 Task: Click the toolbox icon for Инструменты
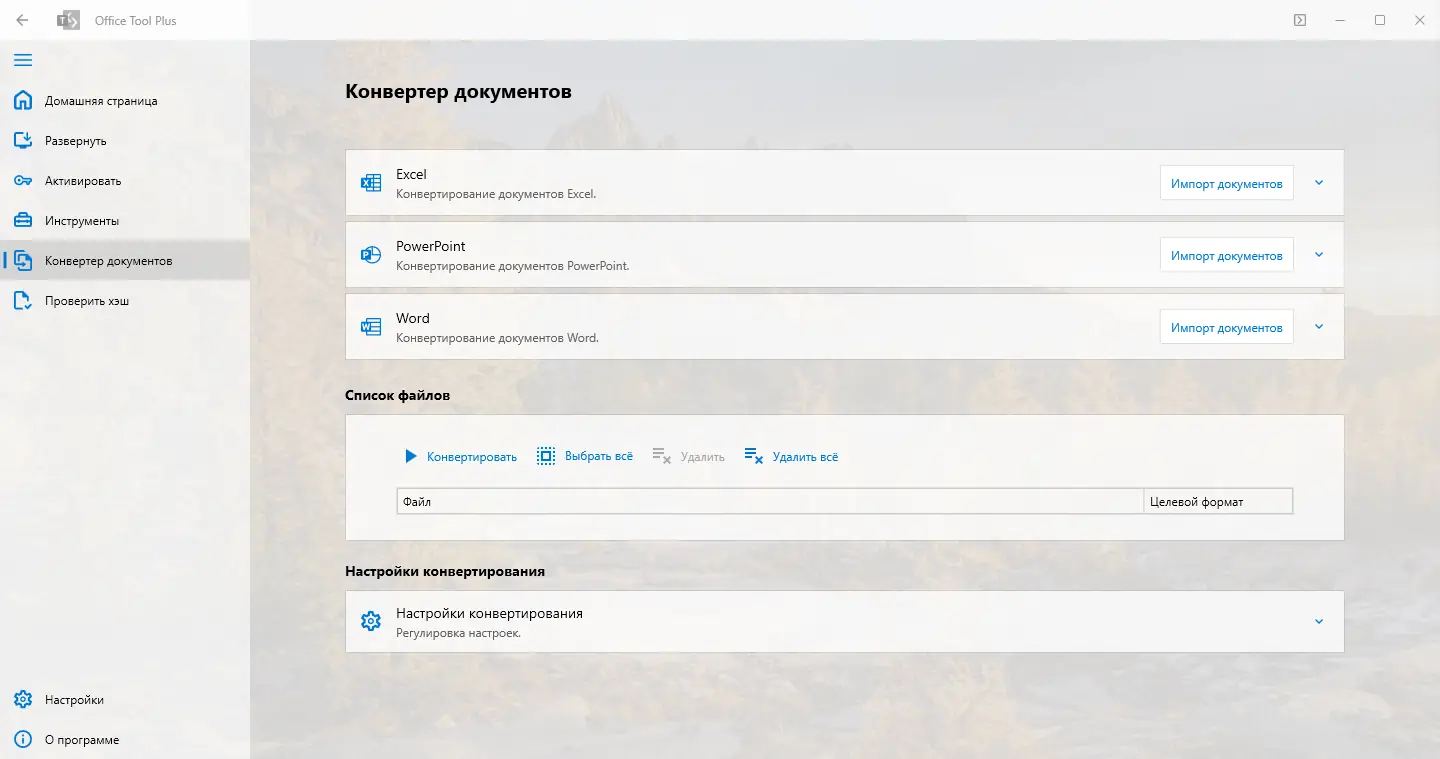tap(22, 220)
